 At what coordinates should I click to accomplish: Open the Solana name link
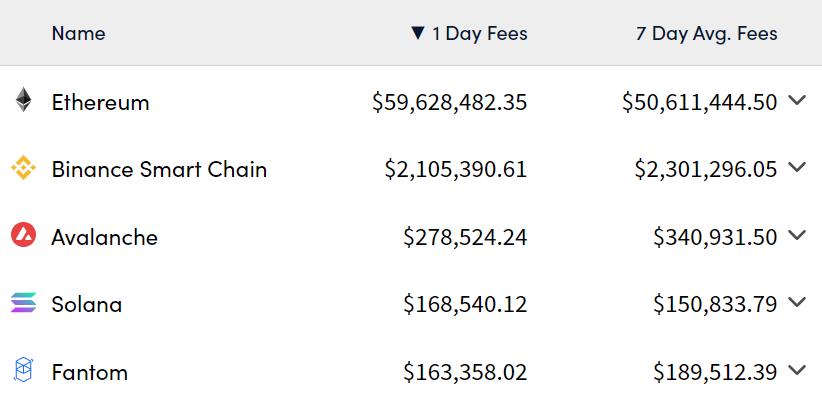click(86, 304)
